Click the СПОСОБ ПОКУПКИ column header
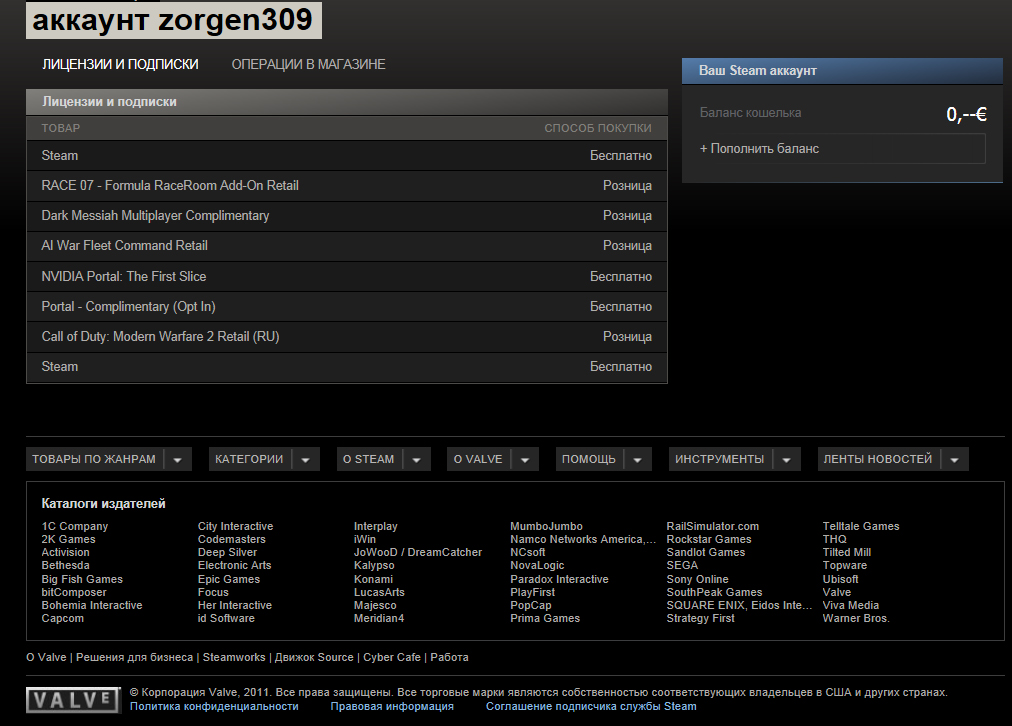The width and height of the screenshot is (1012, 726). coord(598,128)
